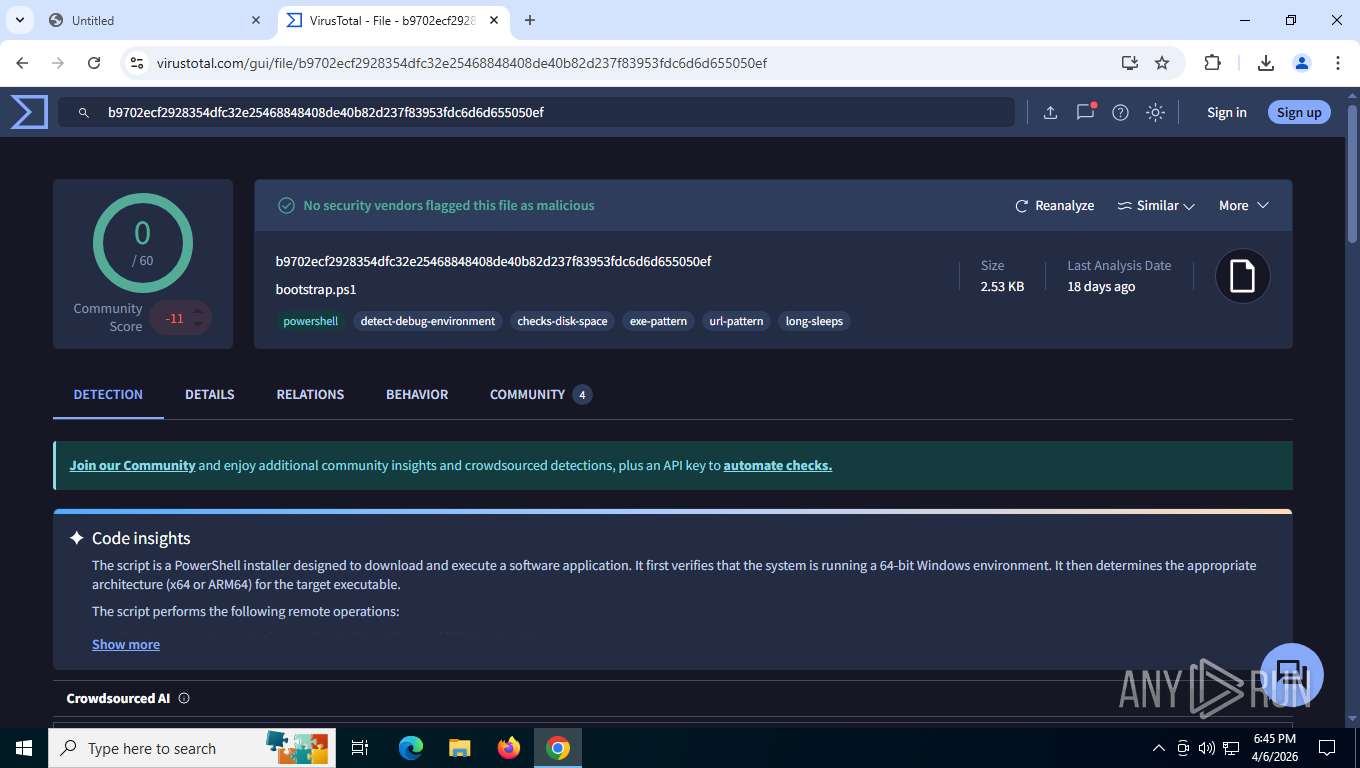Image resolution: width=1360 pixels, height=768 pixels.
Task: Open Windows Start menu
Action: click(23, 748)
